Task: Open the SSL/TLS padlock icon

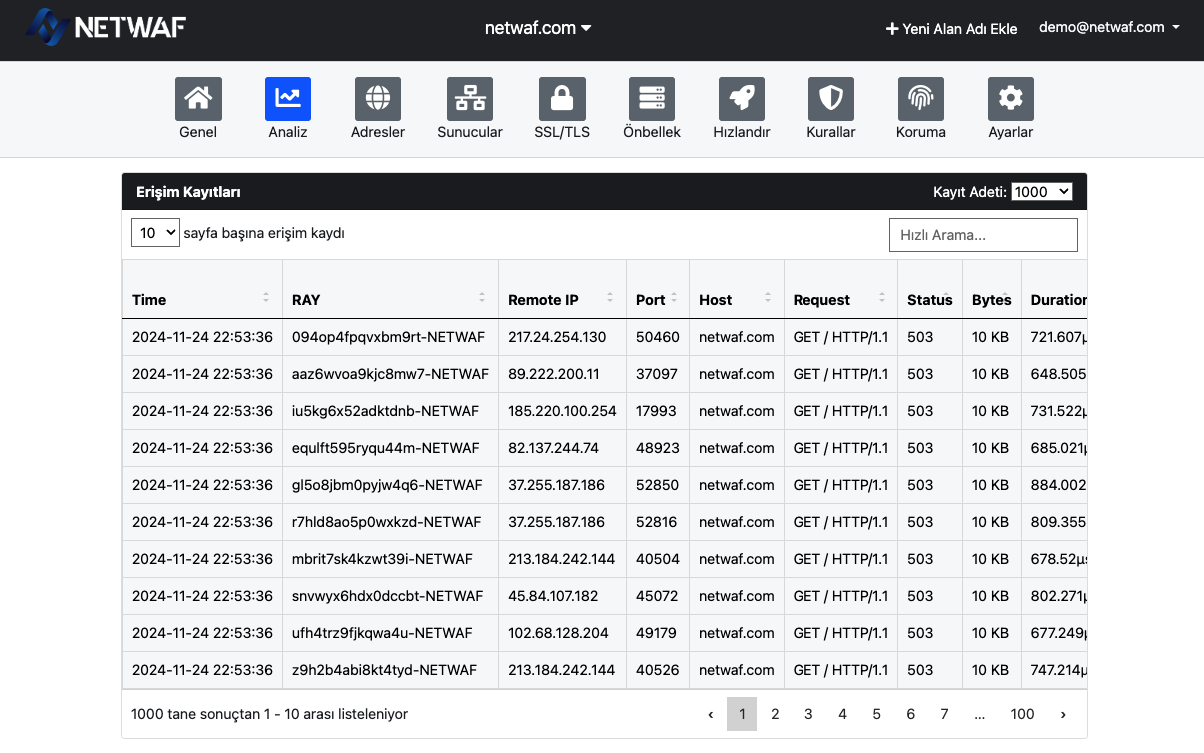Action: click(x=562, y=99)
